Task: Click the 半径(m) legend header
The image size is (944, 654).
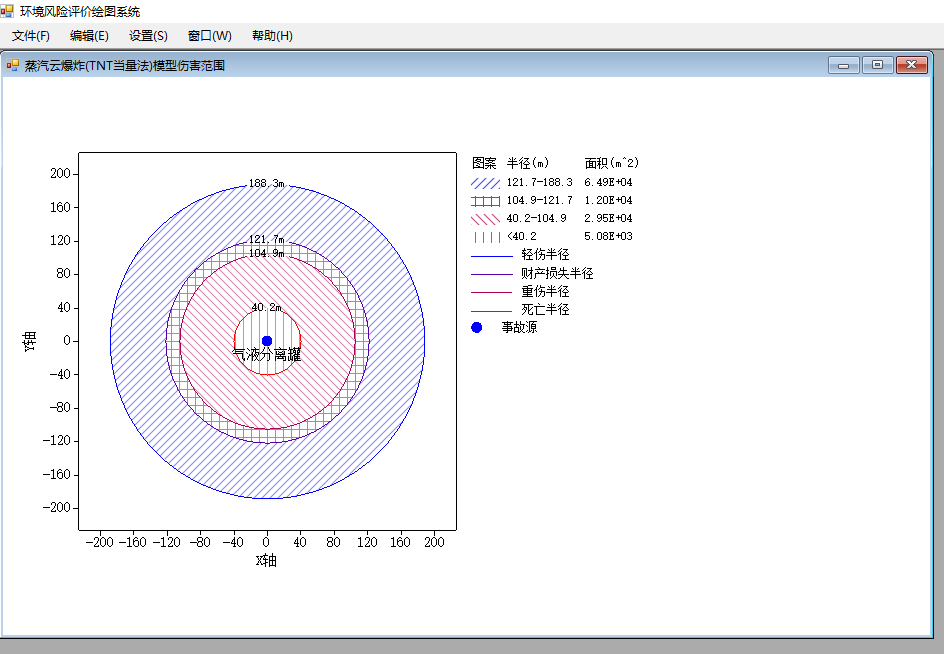Action: tap(527, 163)
